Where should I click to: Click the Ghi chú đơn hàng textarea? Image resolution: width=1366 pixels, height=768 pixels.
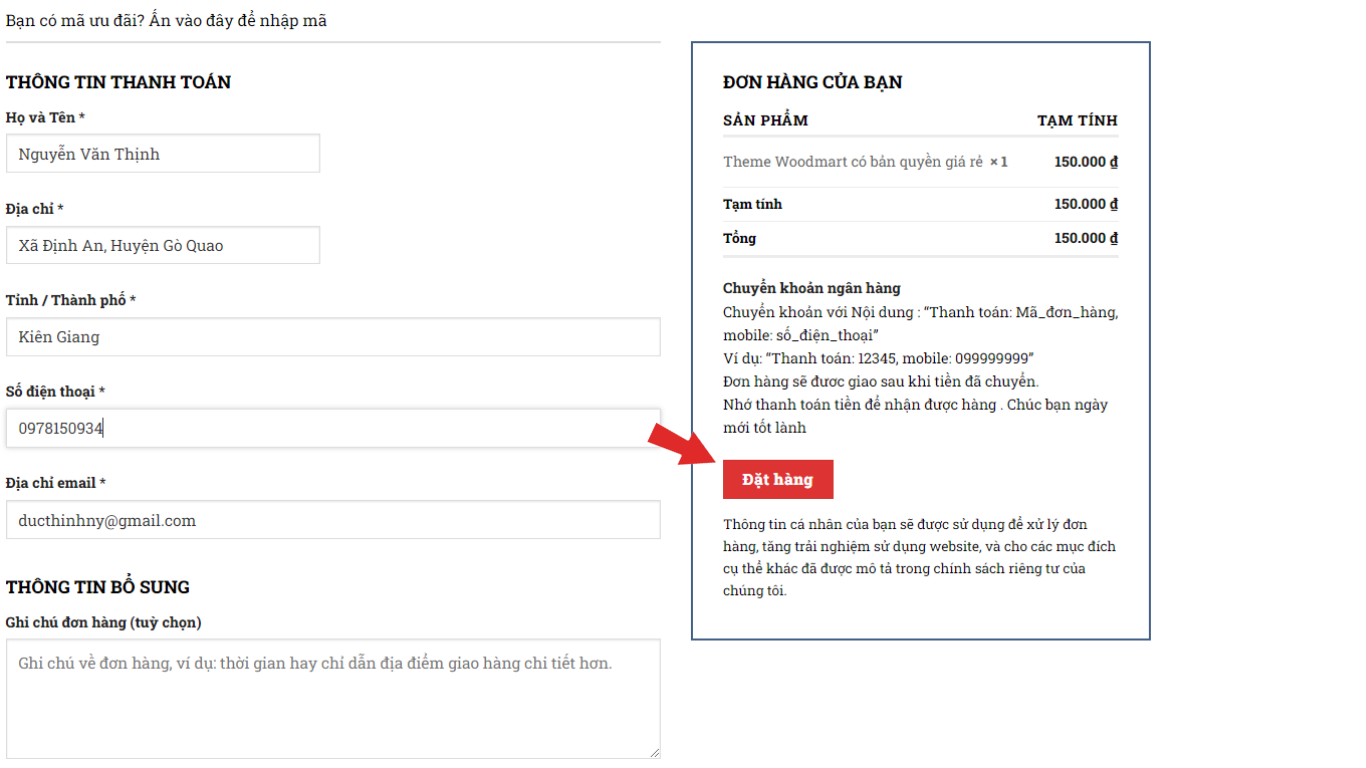click(x=333, y=698)
